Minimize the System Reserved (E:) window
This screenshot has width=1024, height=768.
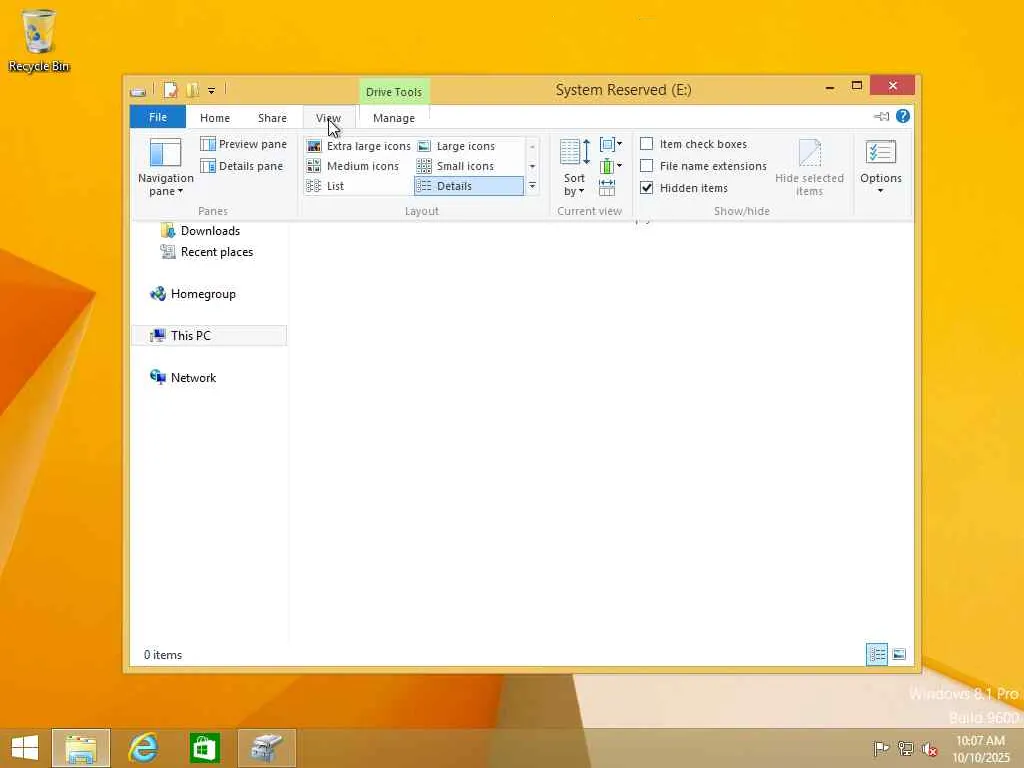(829, 87)
